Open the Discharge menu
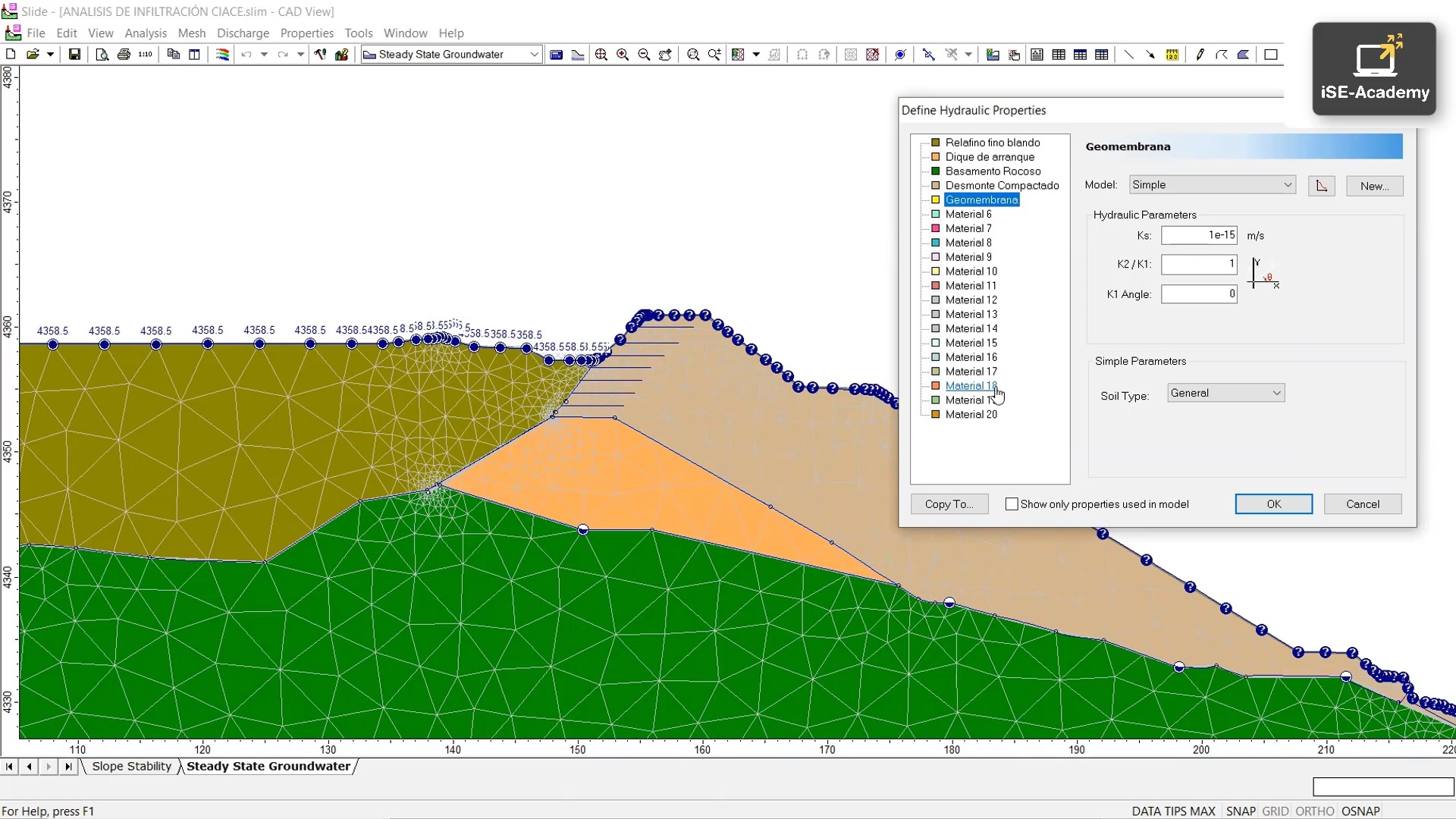The width and height of the screenshot is (1456, 819). [243, 33]
